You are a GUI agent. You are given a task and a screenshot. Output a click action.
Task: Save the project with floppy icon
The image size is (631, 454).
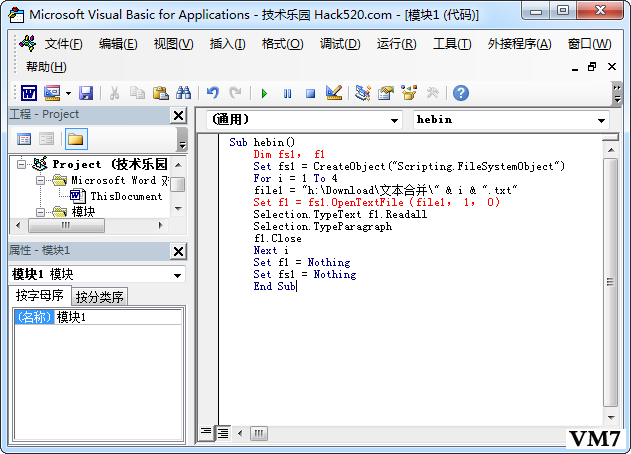coord(86,93)
